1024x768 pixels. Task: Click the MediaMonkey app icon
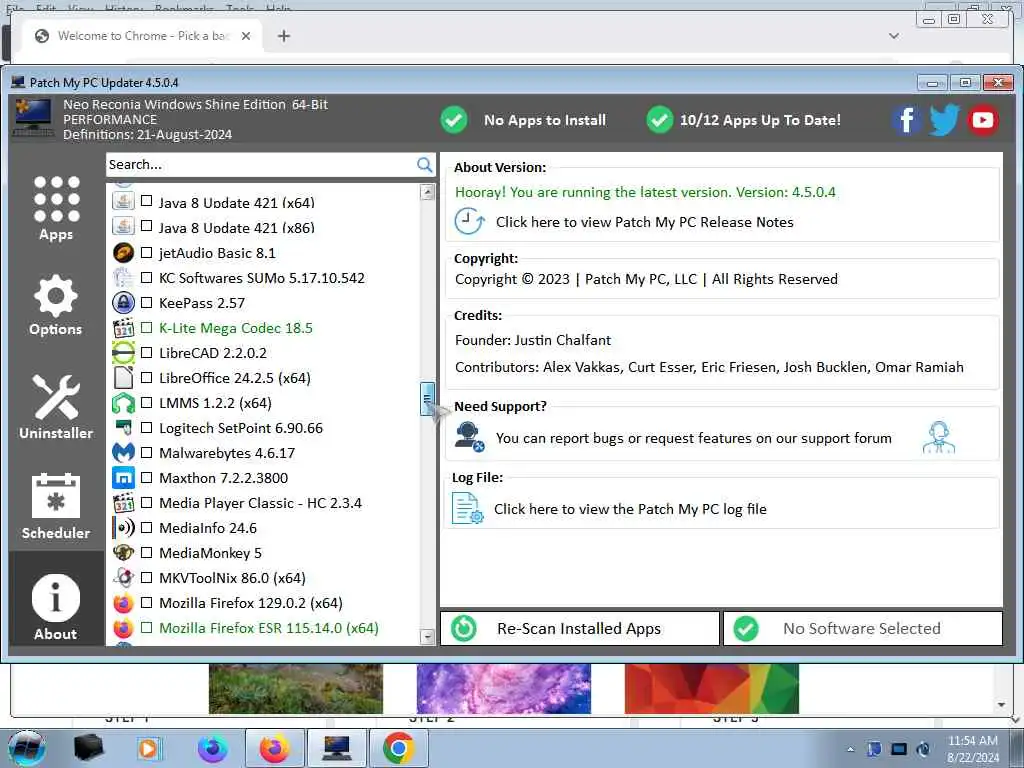coord(123,552)
